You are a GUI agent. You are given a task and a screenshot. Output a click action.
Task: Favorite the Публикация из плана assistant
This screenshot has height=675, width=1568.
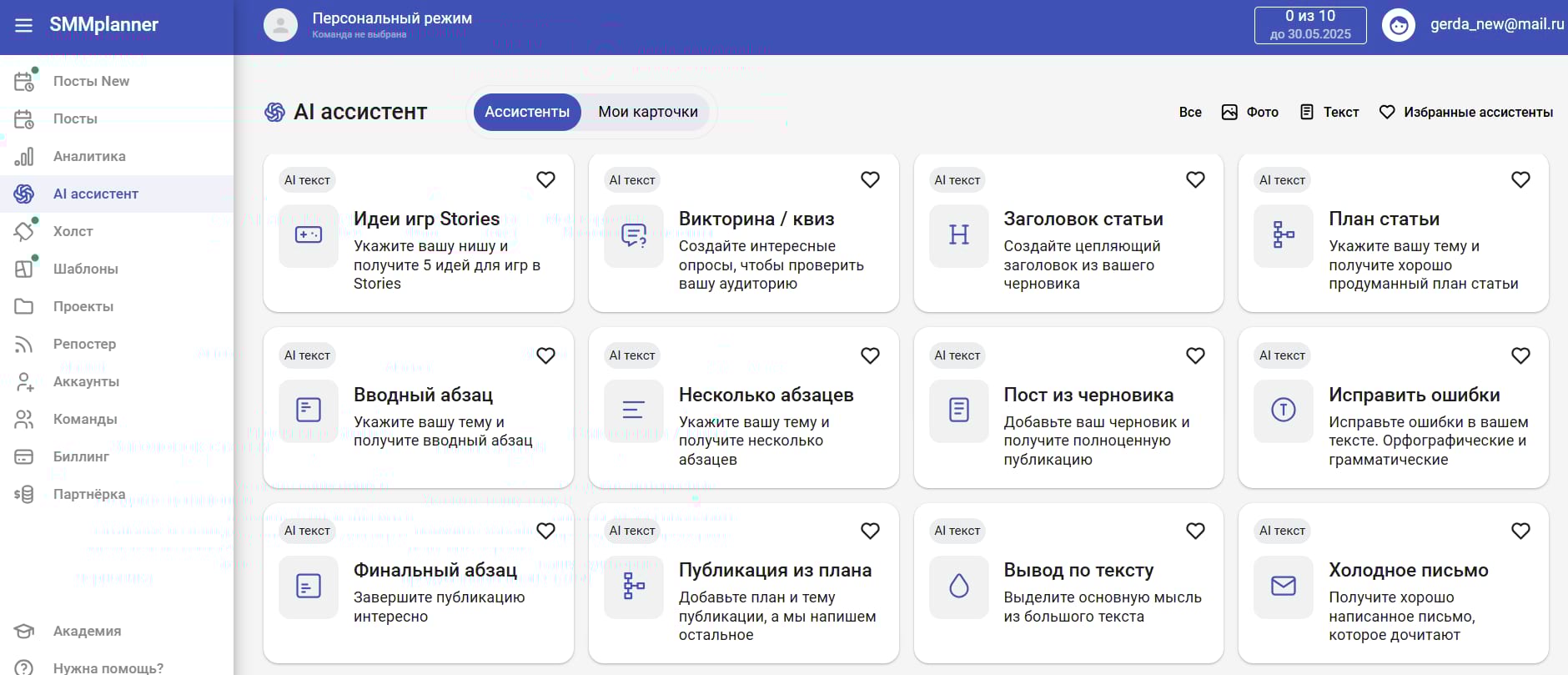870,531
